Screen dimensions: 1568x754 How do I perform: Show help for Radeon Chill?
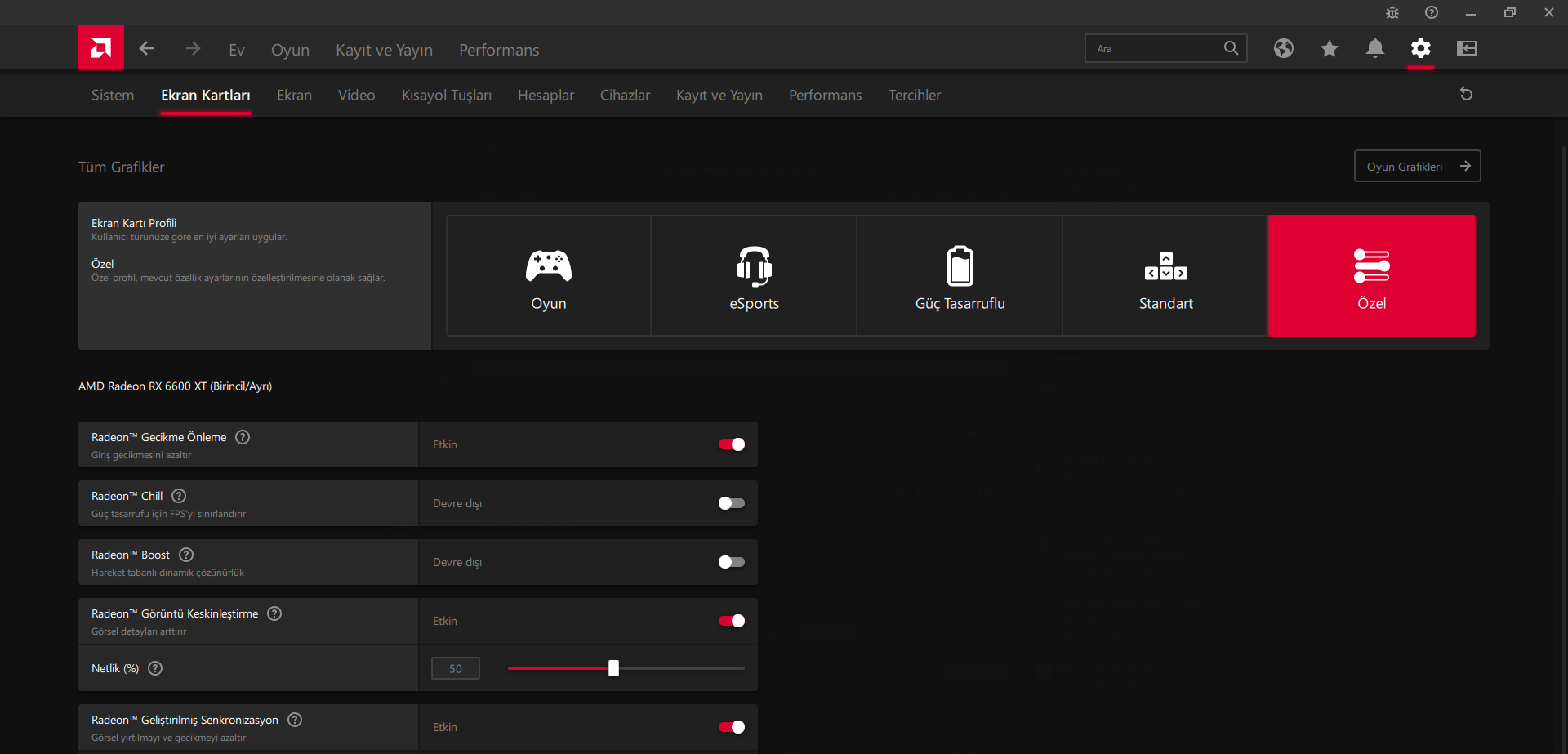pyautogui.click(x=179, y=496)
